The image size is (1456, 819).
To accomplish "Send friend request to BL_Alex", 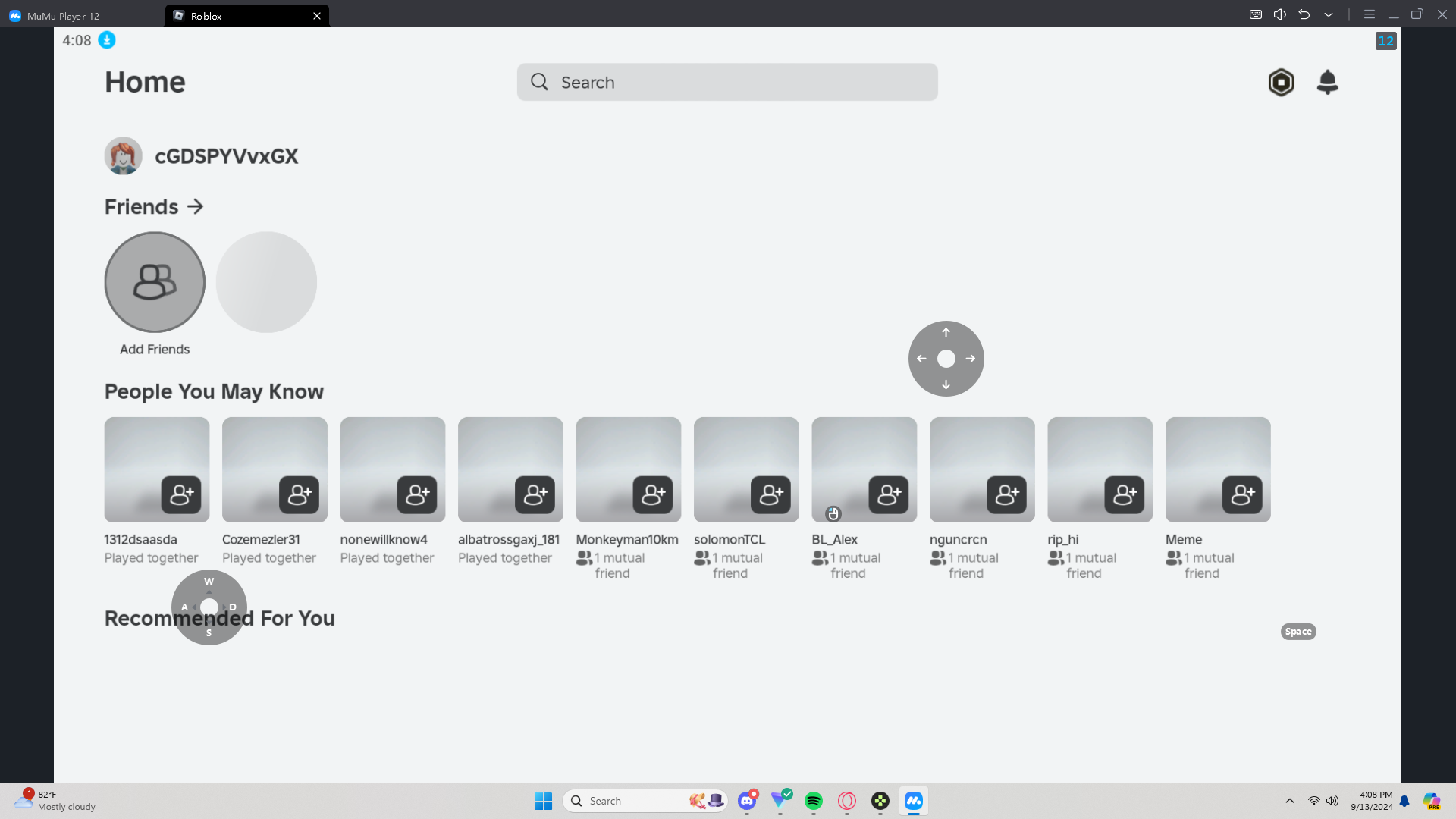I will click(889, 495).
